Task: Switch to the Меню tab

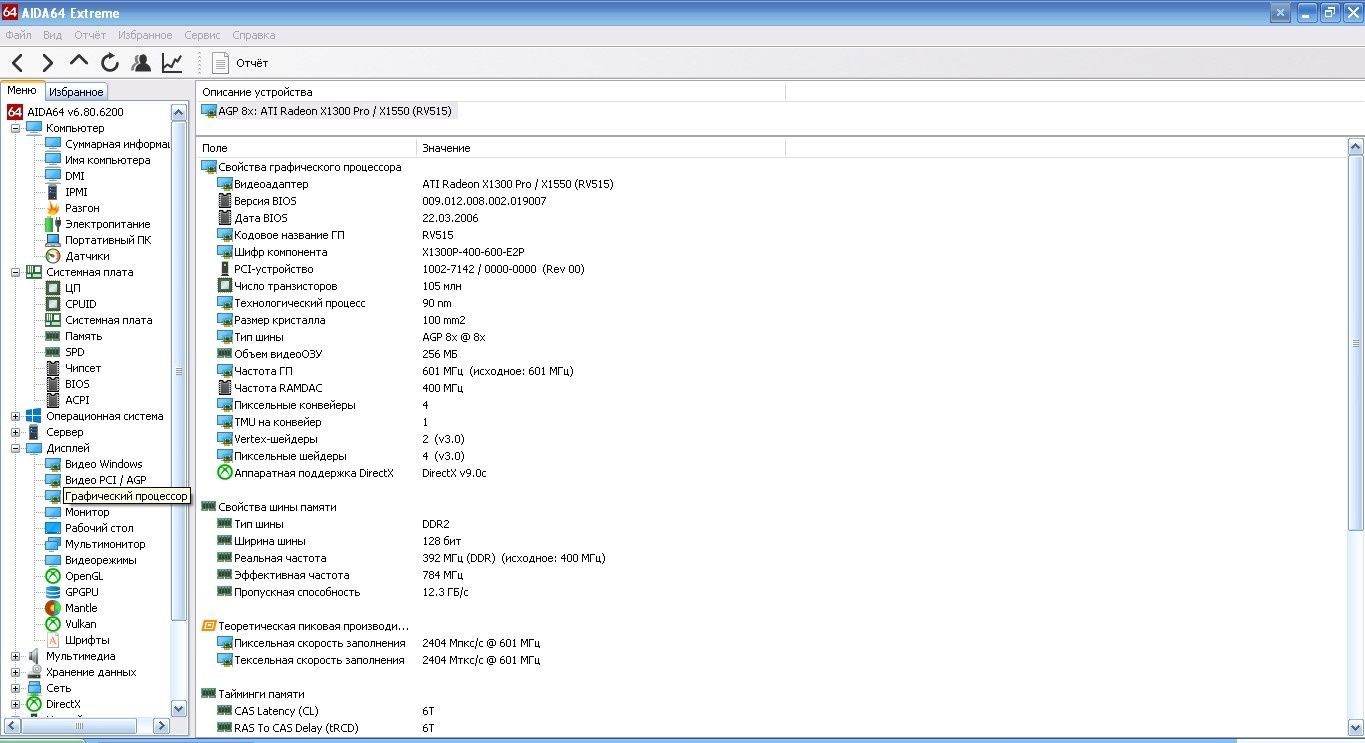Action: click(x=22, y=90)
